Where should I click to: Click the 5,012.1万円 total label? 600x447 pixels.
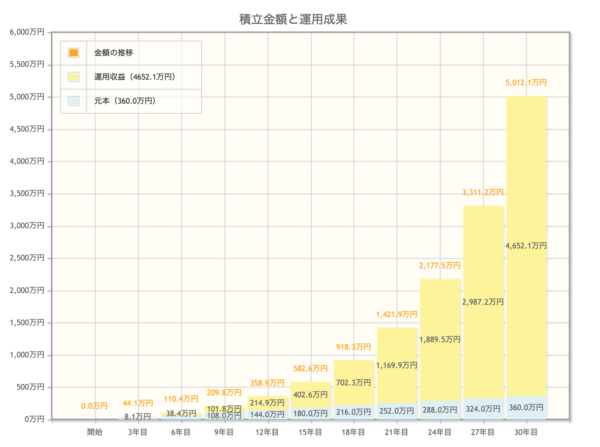click(526, 84)
